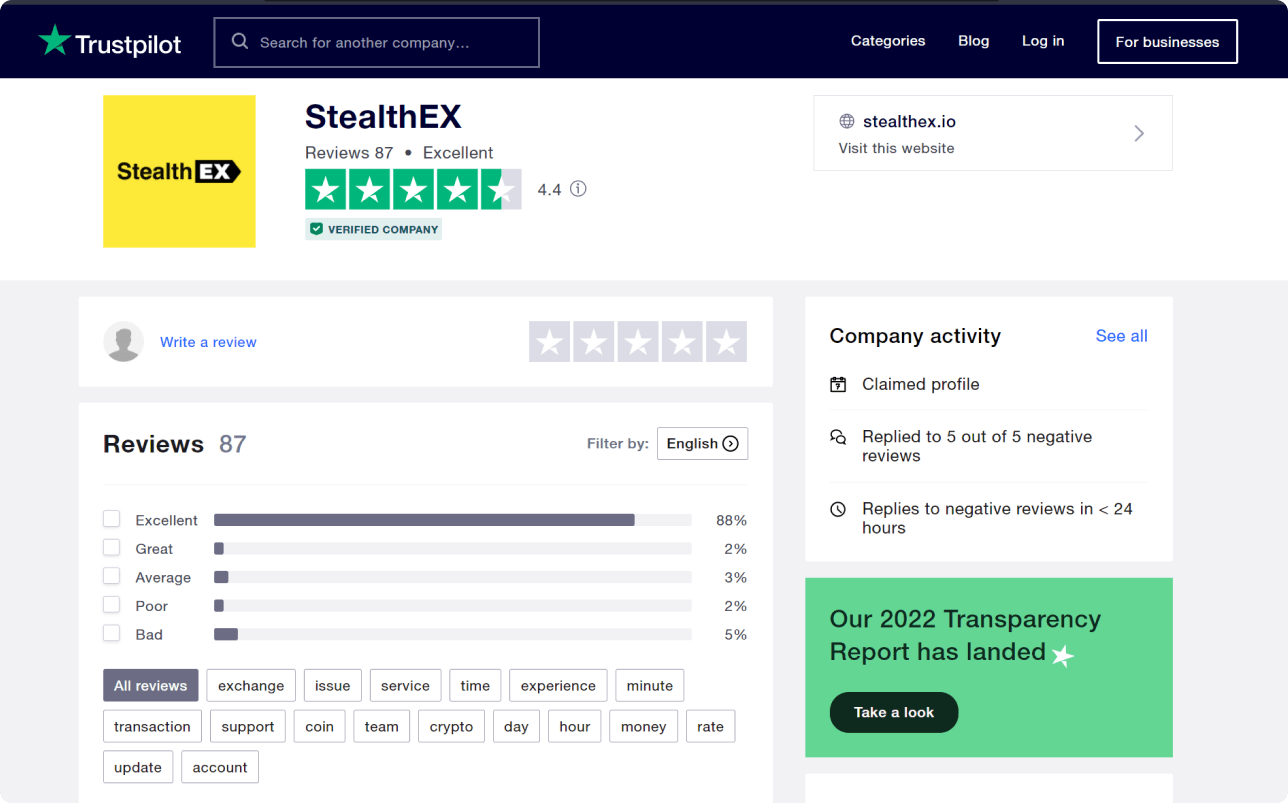The height and width of the screenshot is (803, 1288).
Task: Click the StealthEX company name heading
Action: [x=383, y=117]
